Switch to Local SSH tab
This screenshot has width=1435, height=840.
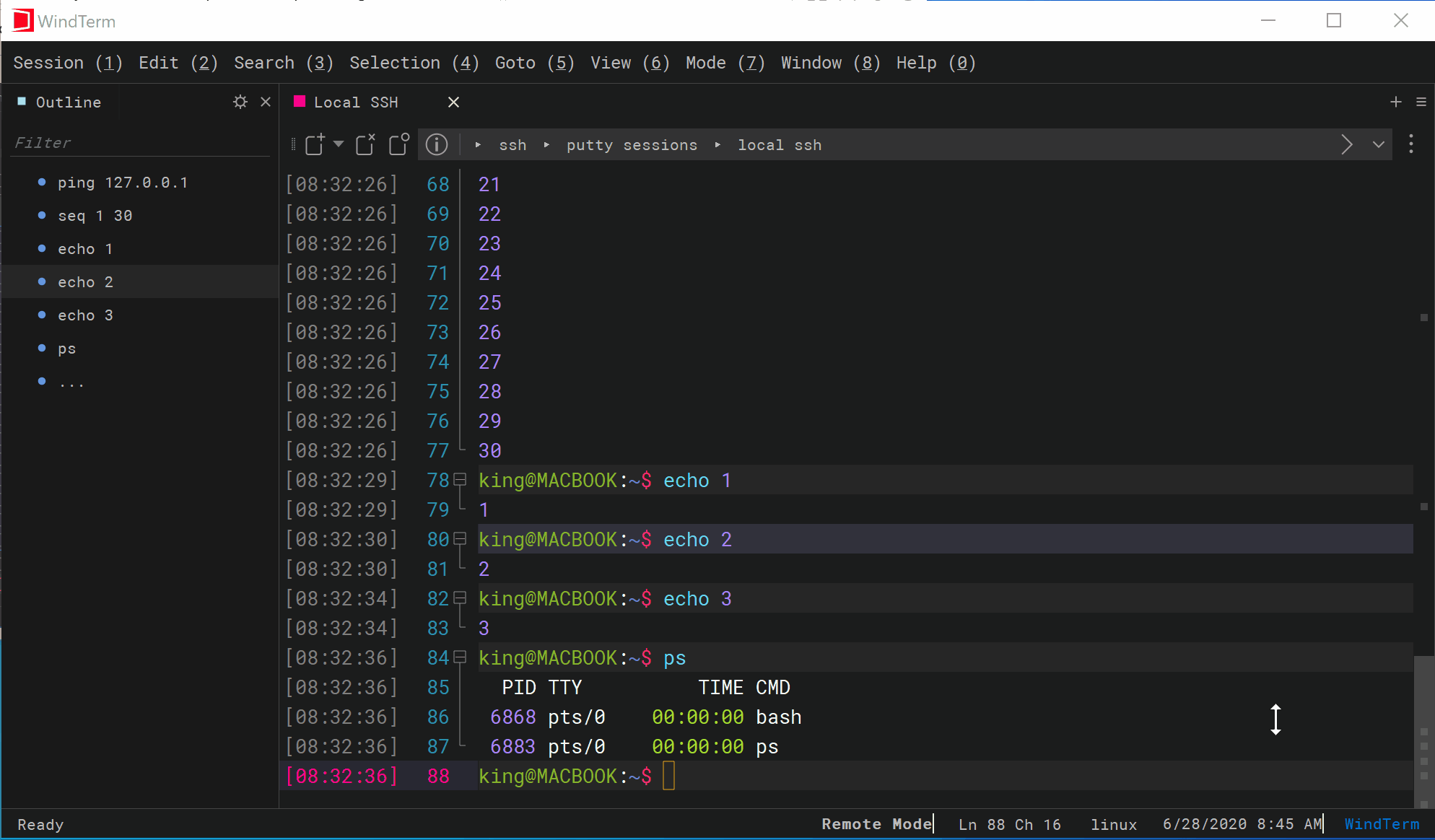pos(355,102)
